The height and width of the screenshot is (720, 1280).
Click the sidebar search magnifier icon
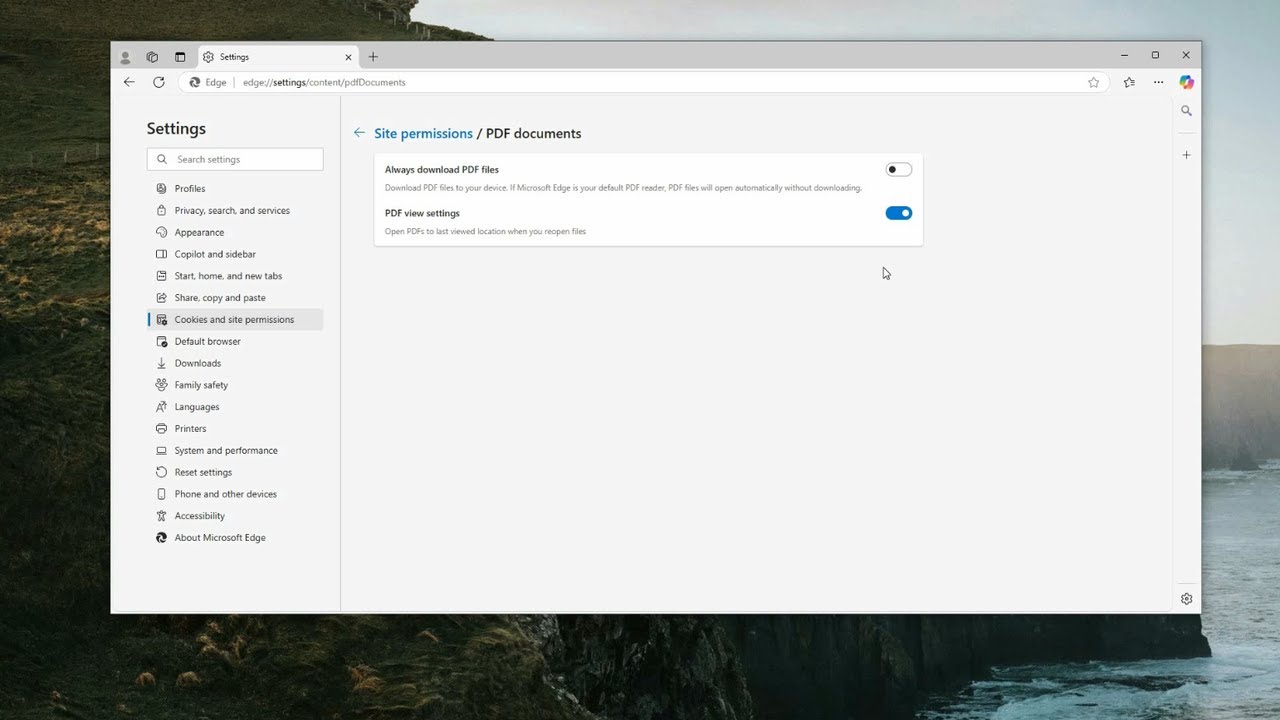[1186, 111]
